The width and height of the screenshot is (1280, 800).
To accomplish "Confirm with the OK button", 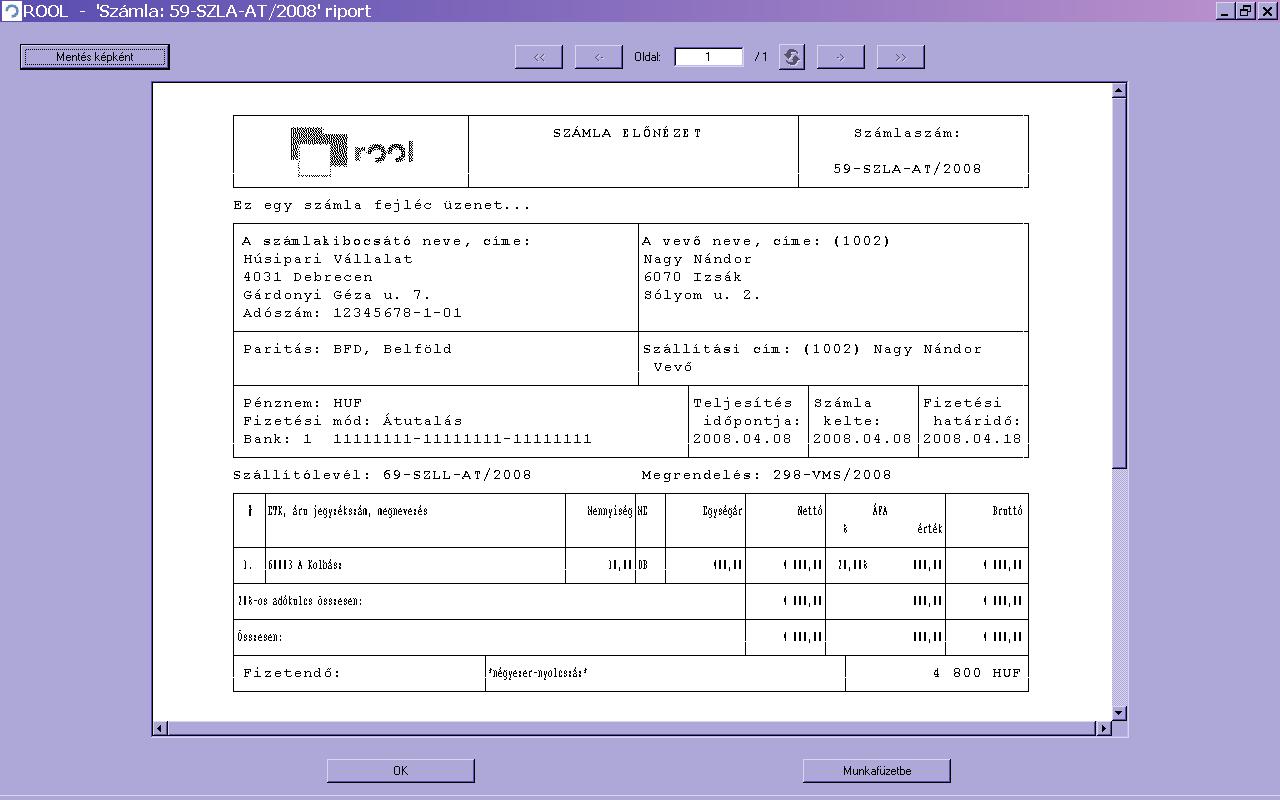I will tap(400, 770).
